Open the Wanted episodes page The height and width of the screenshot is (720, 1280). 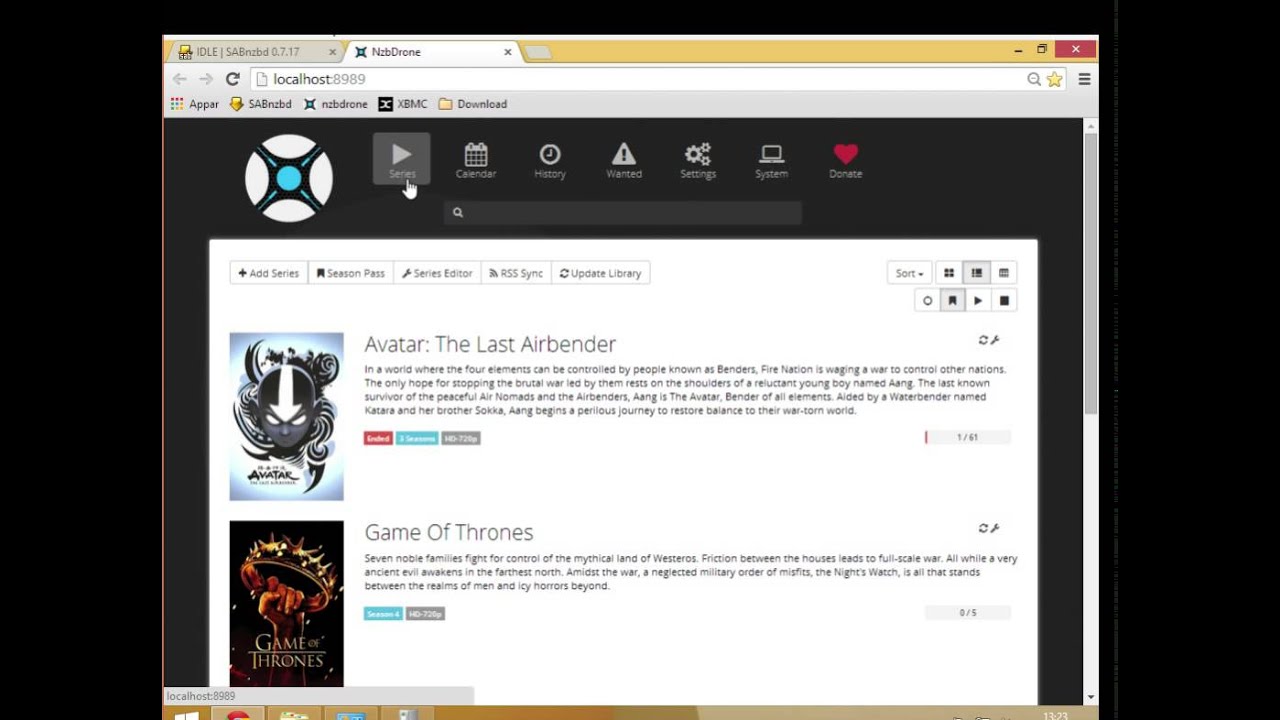pyautogui.click(x=624, y=160)
